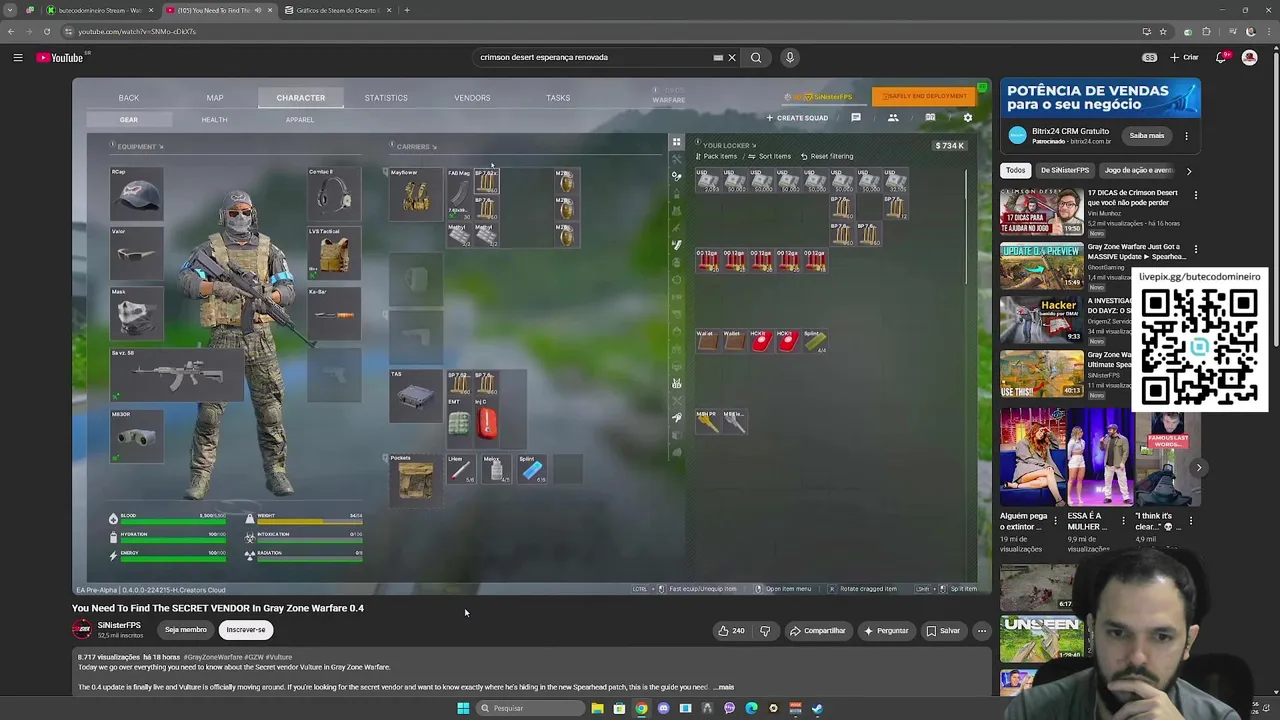1280x720 pixels.
Task: Dislike the video with thumbs down
Action: coord(766,631)
